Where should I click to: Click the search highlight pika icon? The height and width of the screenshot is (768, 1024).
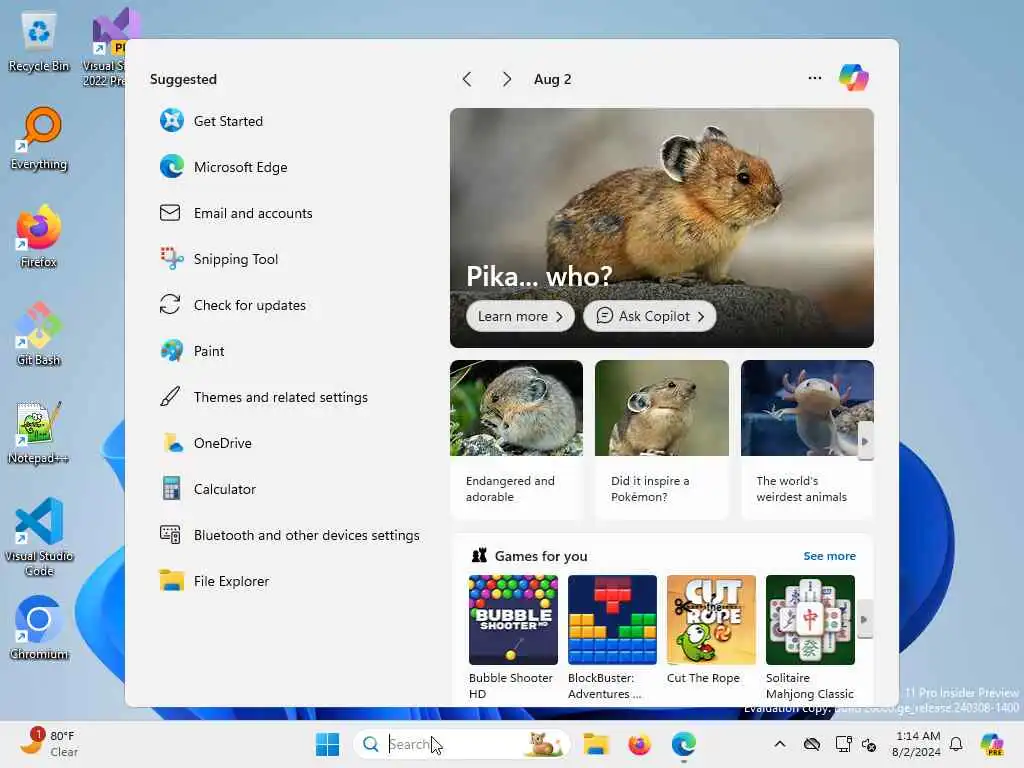[544, 744]
